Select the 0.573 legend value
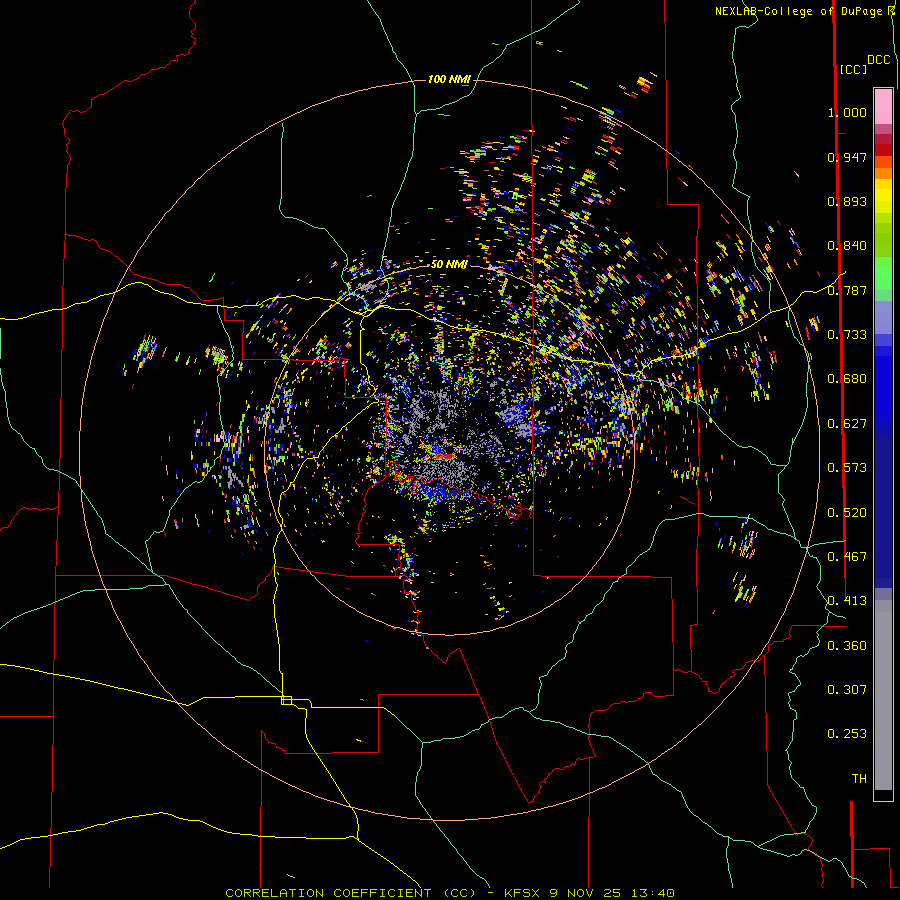Image resolution: width=900 pixels, height=900 pixels. (847, 468)
